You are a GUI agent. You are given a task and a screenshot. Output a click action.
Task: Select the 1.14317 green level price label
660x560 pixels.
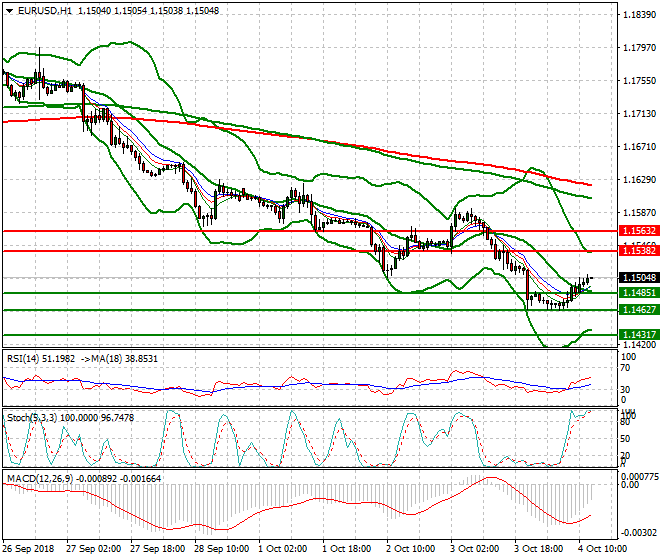point(639,334)
